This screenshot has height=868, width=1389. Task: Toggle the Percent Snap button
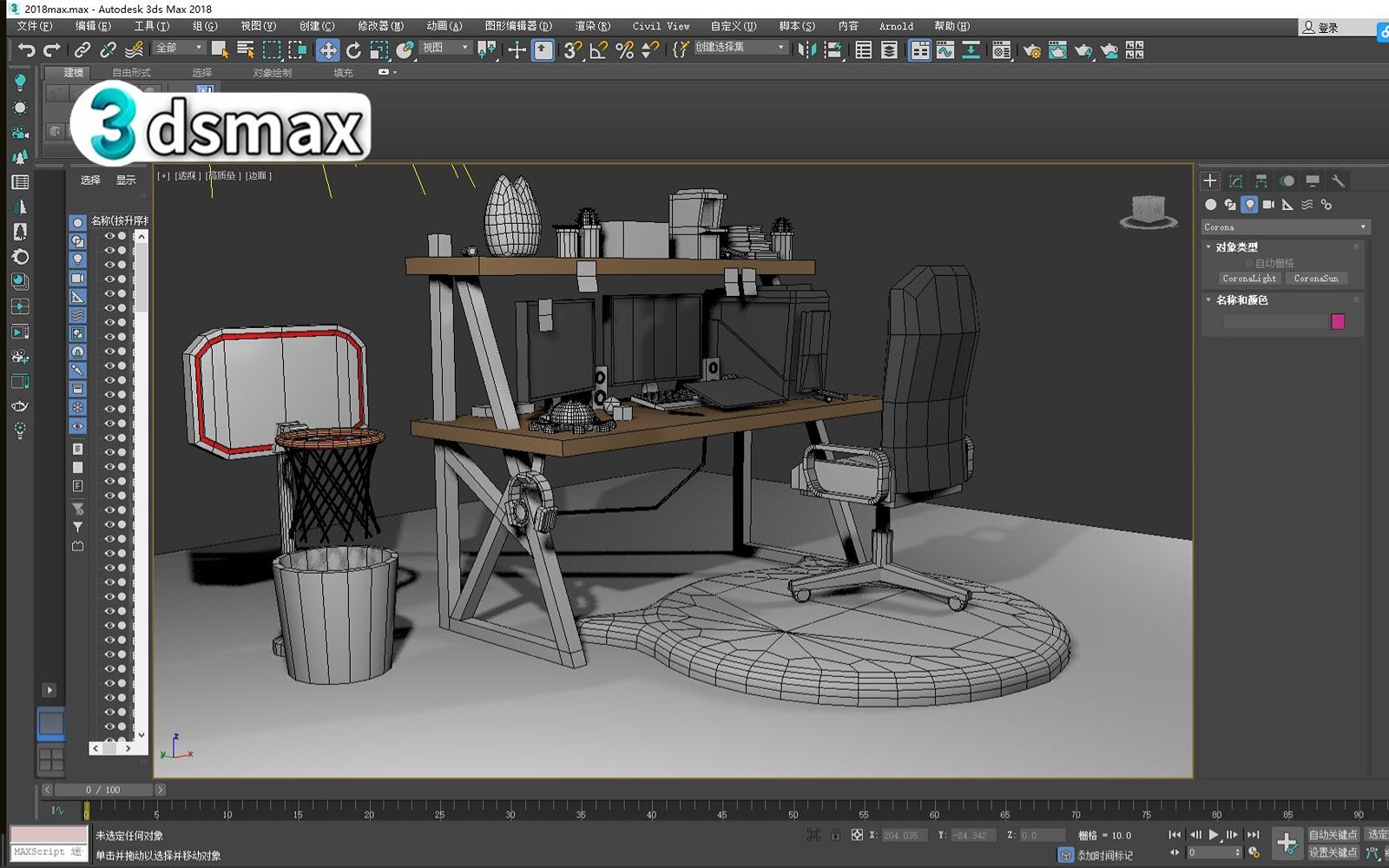[624, 50]
